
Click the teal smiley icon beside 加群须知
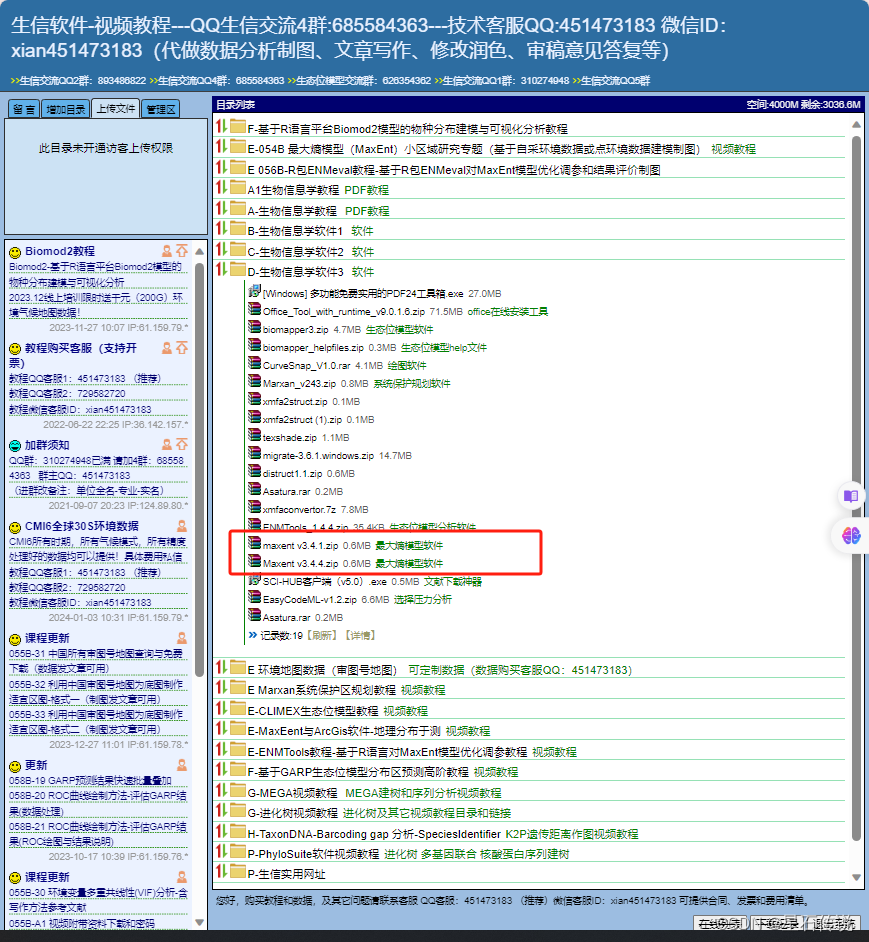pyautogui.click(x=15, y=446)
